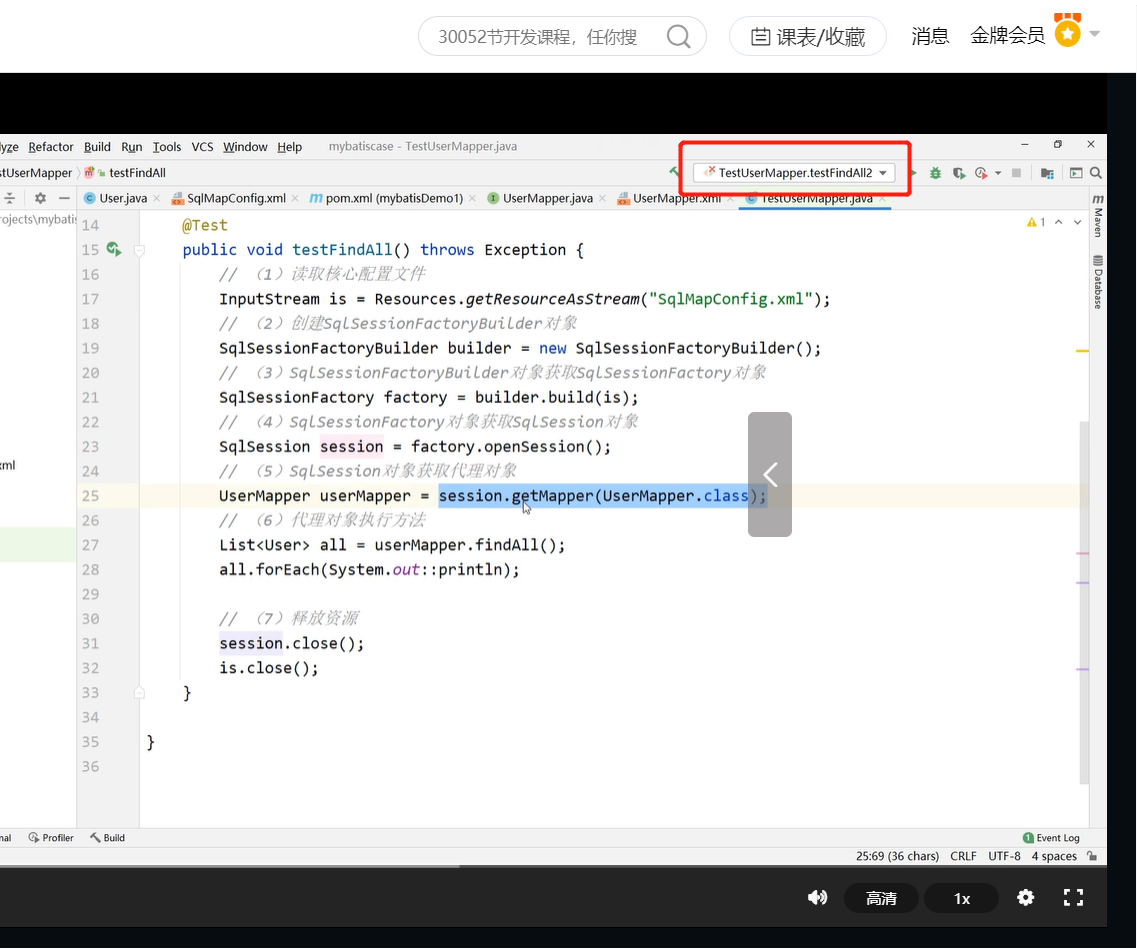Click the video progress bar
1137x949 pixels.
point(553,866)
